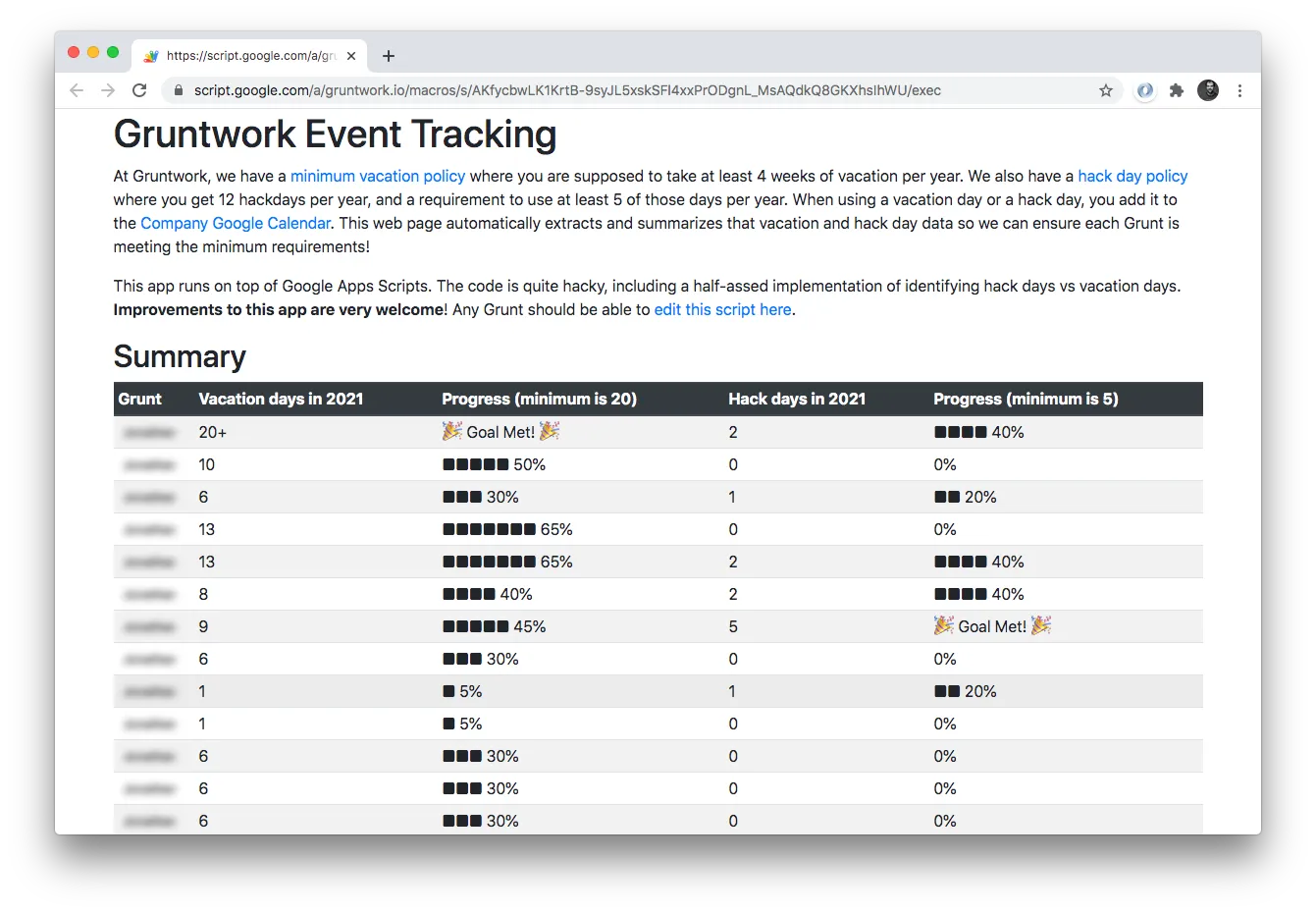This screenshot has height=913, width=1316.
Task: Reload the current page
Action: click(x=139, y=90)
